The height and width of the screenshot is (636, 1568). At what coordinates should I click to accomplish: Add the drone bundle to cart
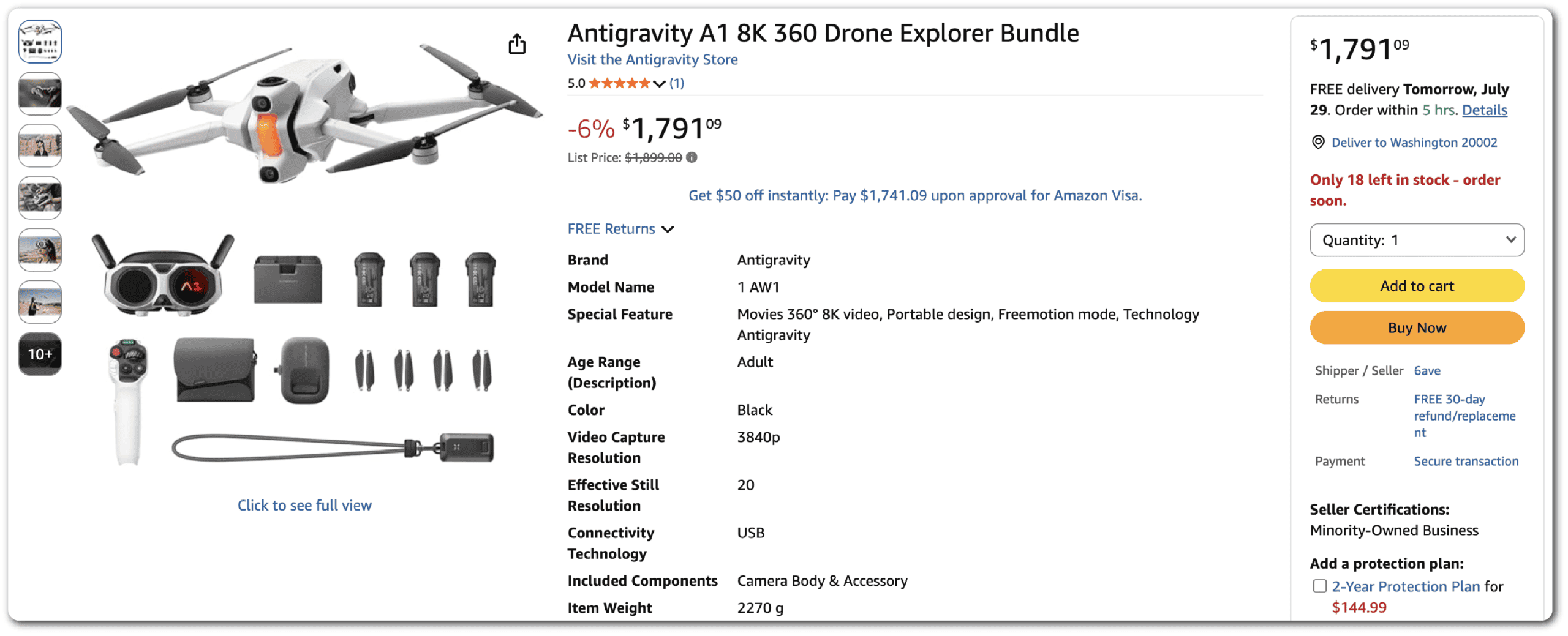[1417, 286]
